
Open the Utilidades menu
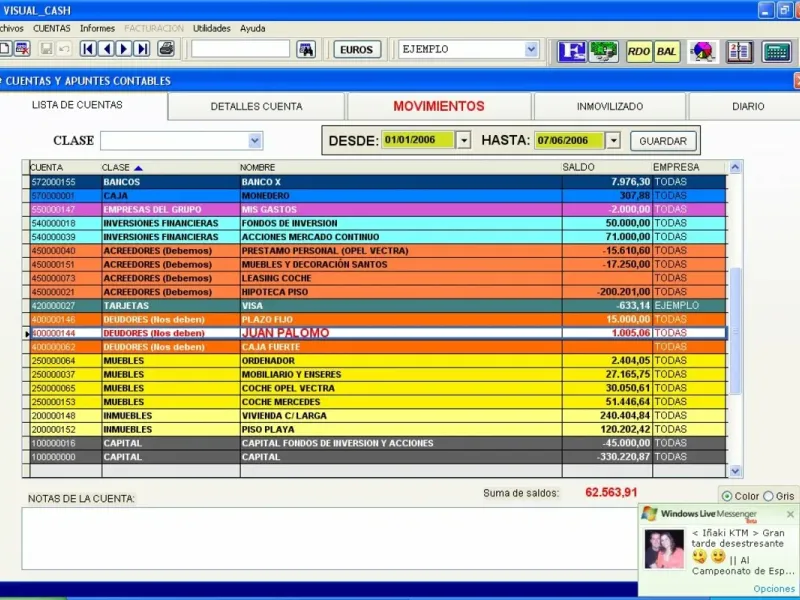pos(211,29)
